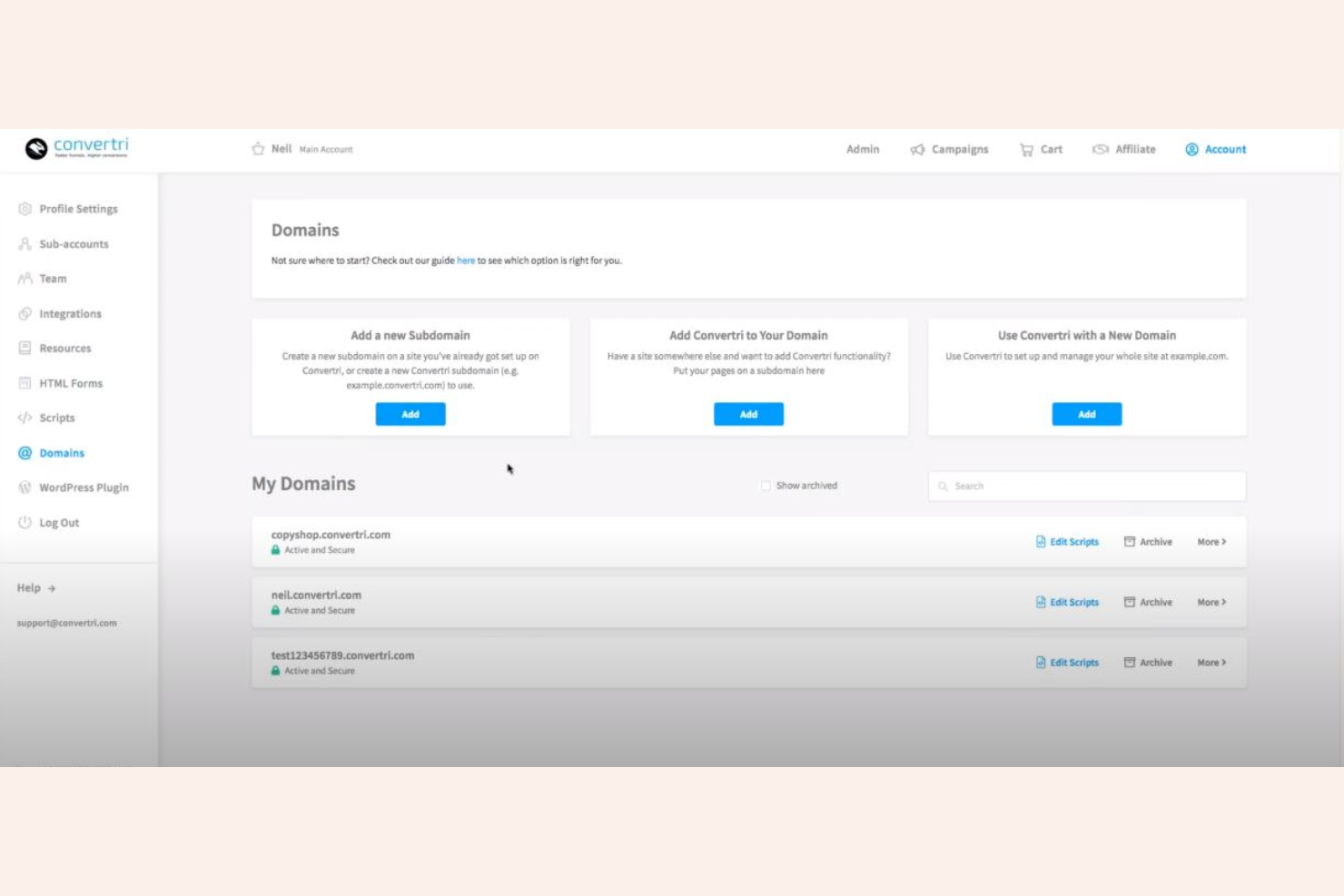Click the Campaigns megaphone icon

point(917,150)
